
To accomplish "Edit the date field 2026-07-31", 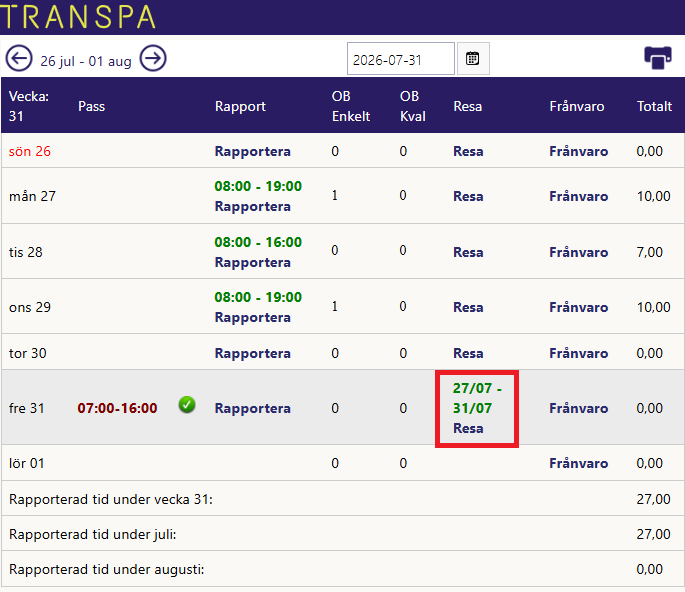I will tap(401, 59).
